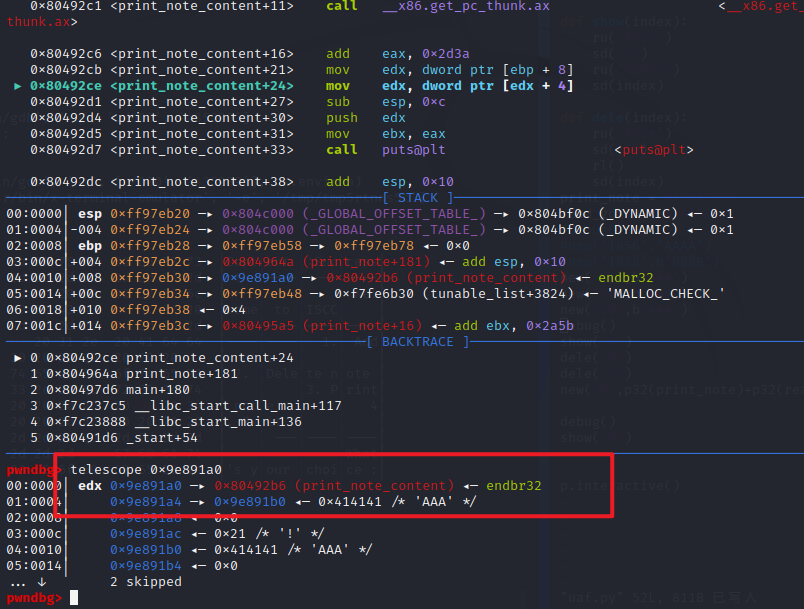
Task: Click the address 0x80492c6 in disassembly
Action: coord(66,54)
